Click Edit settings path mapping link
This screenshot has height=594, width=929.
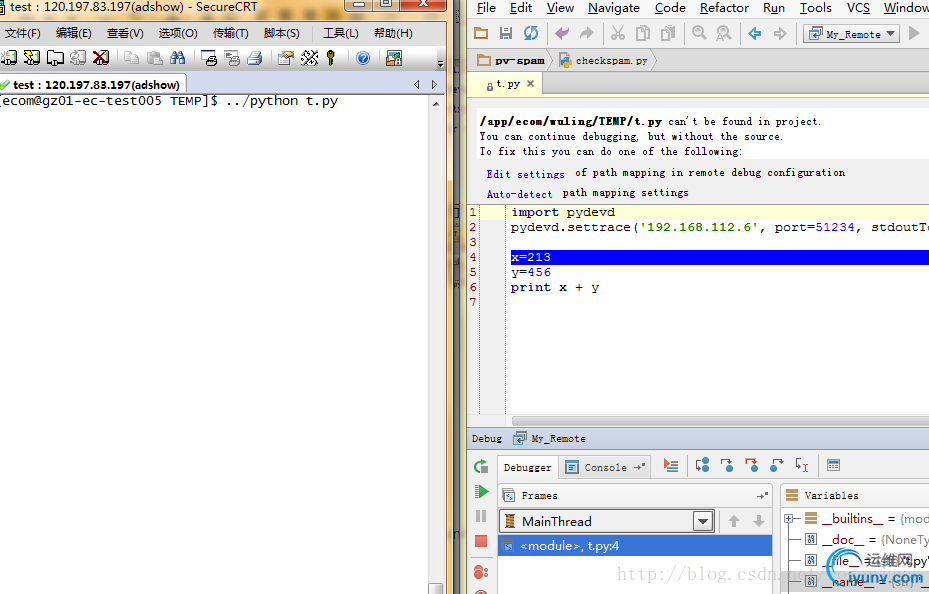click(526, 174)
